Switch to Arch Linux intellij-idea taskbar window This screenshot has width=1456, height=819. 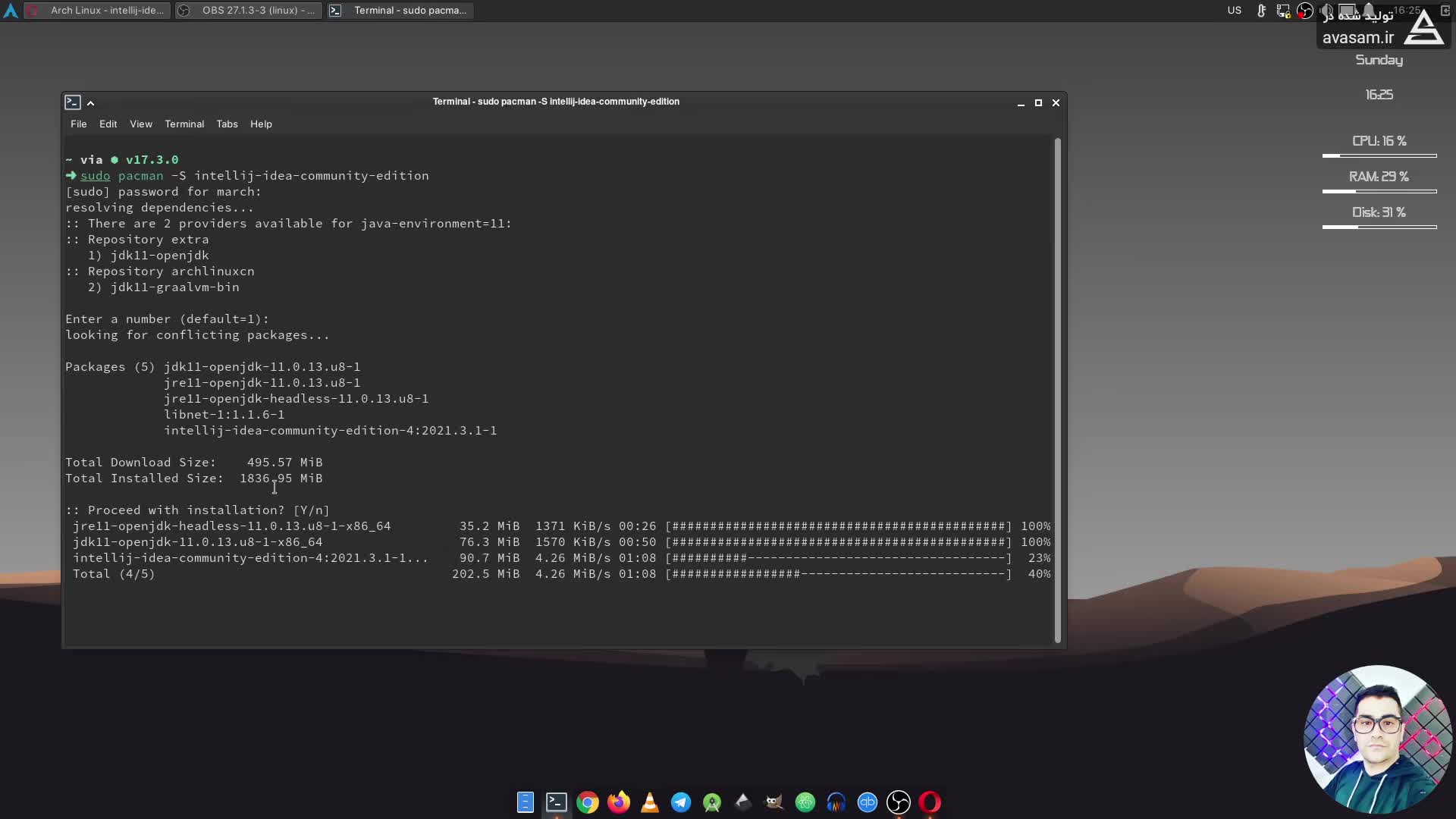click(97, 11)
